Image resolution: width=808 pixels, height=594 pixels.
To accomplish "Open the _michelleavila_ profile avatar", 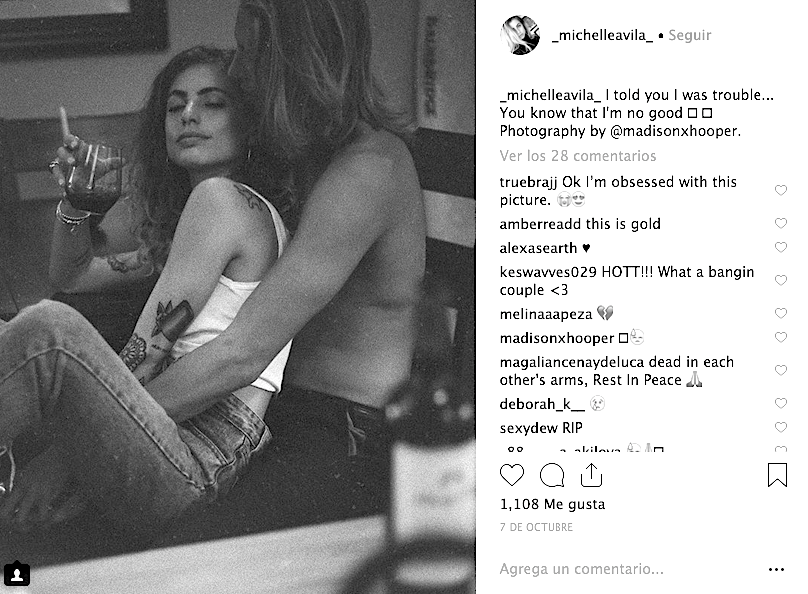I will 521,35.
